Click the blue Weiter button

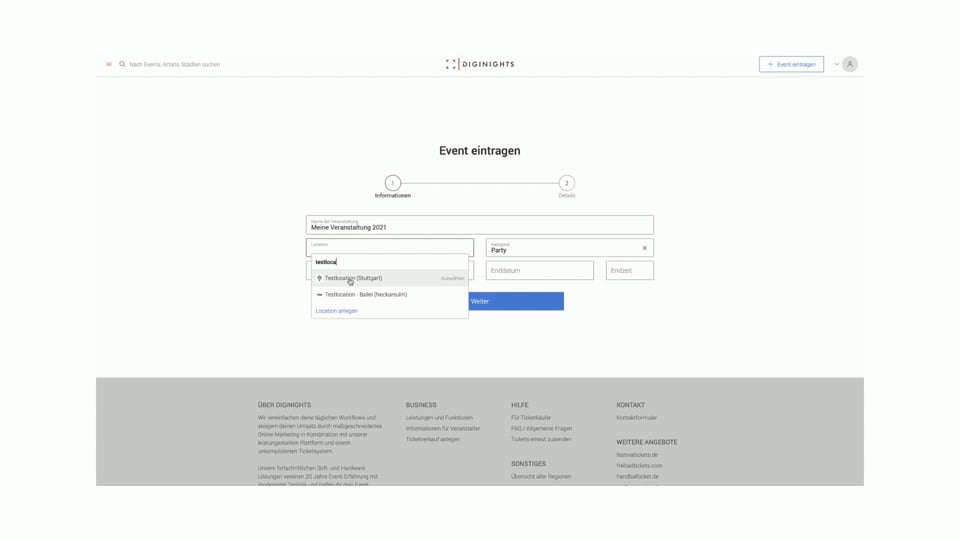coord(516,301)
